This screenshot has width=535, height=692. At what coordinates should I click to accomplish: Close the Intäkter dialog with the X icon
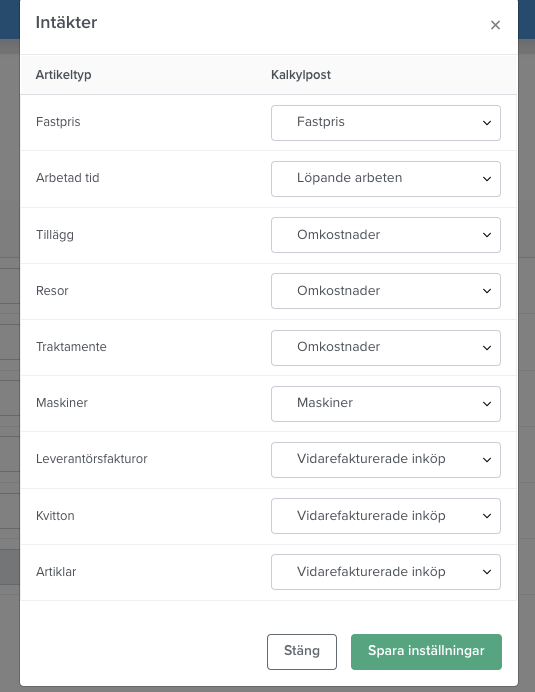495,25
